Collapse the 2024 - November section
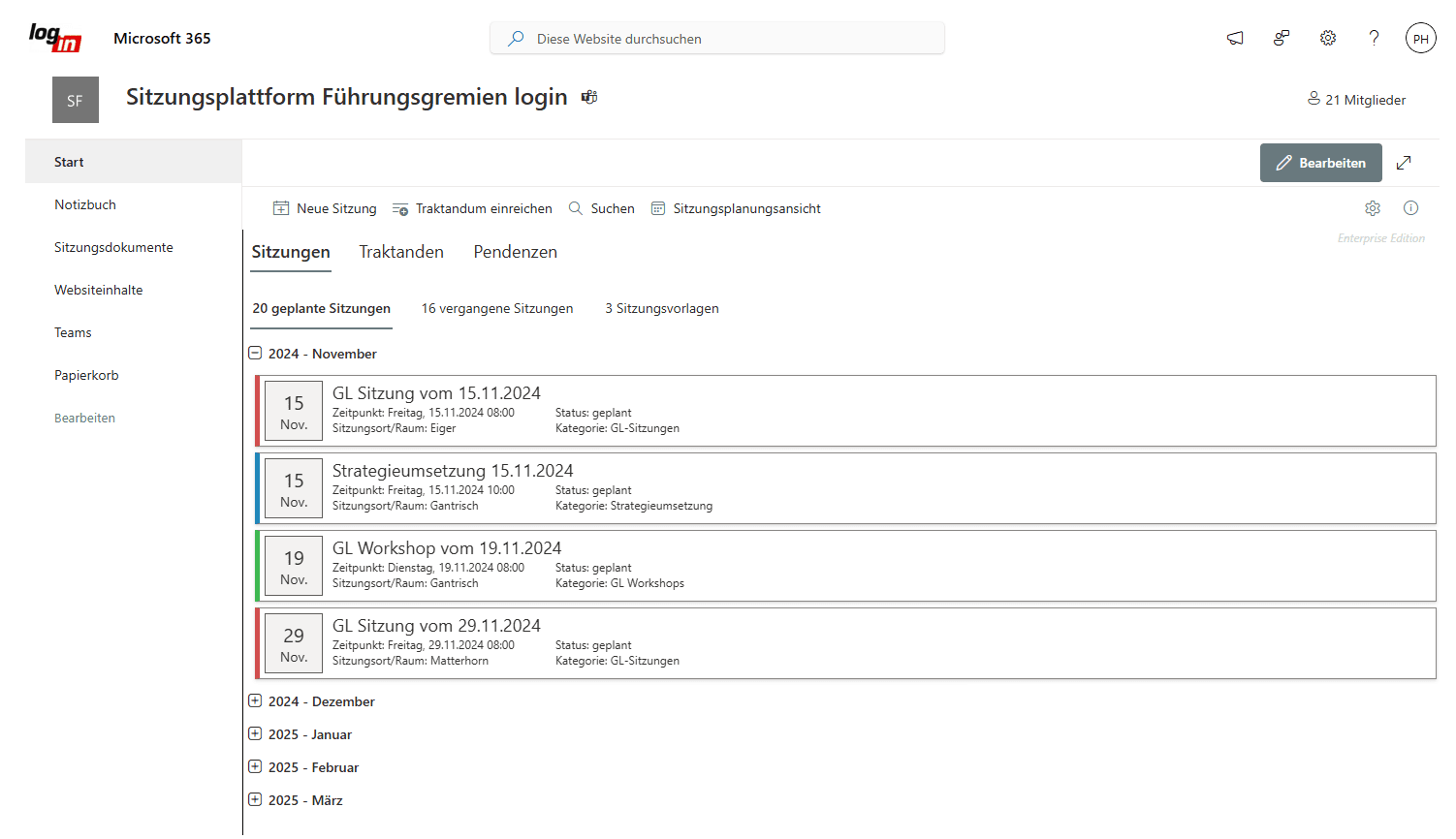 [255, 353]
